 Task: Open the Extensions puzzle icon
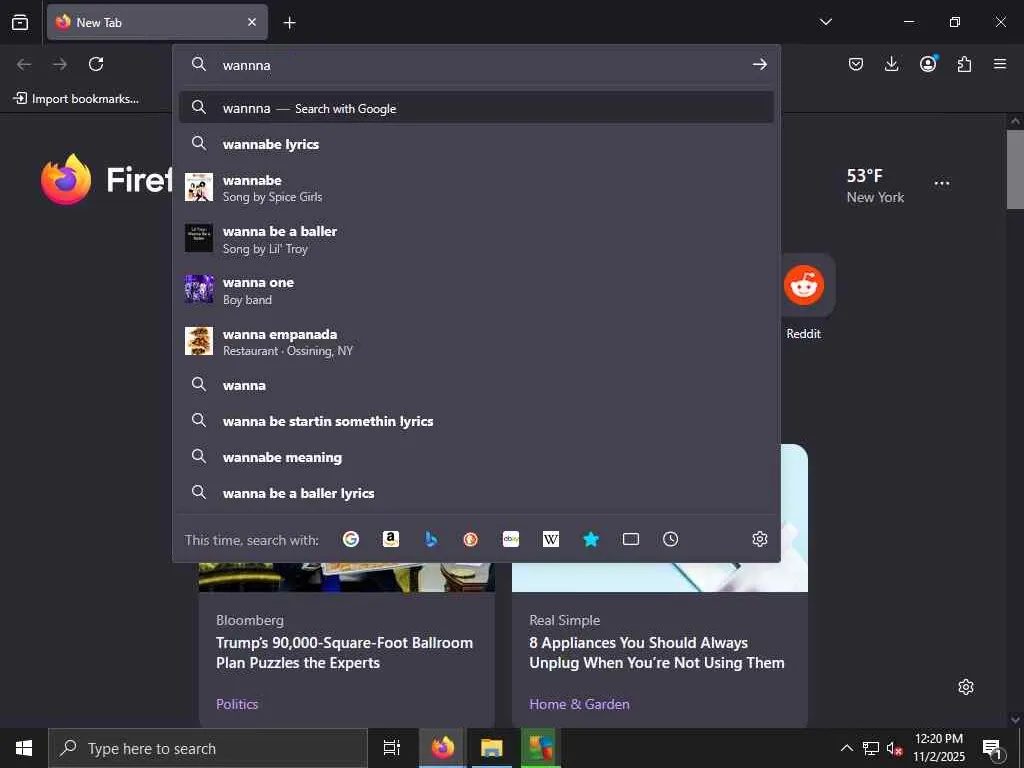pyautogui.click(x=964, y=64)
